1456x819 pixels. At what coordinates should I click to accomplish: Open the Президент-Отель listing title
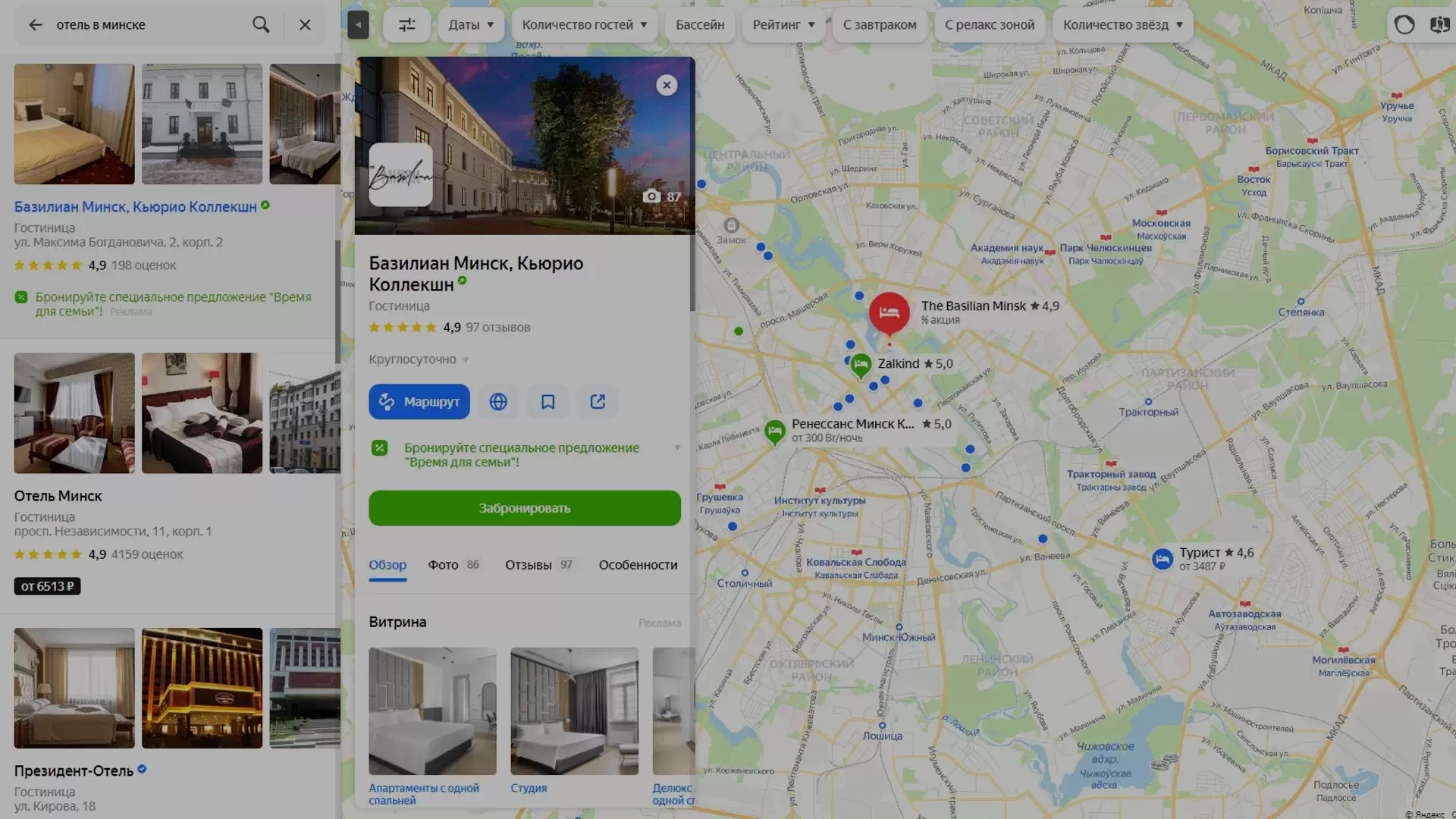tap(74, 771)
